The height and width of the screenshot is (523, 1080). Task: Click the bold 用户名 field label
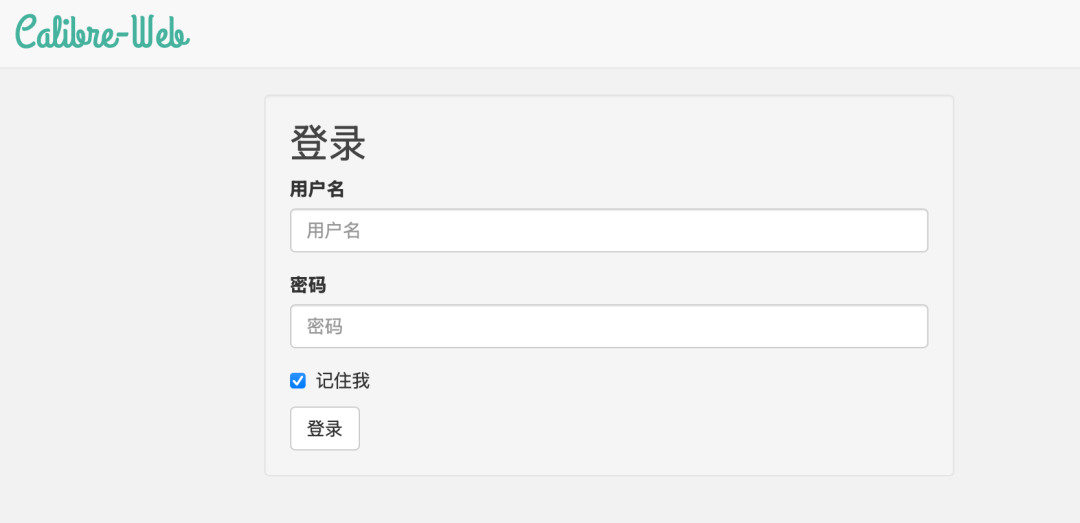[317, 189]
